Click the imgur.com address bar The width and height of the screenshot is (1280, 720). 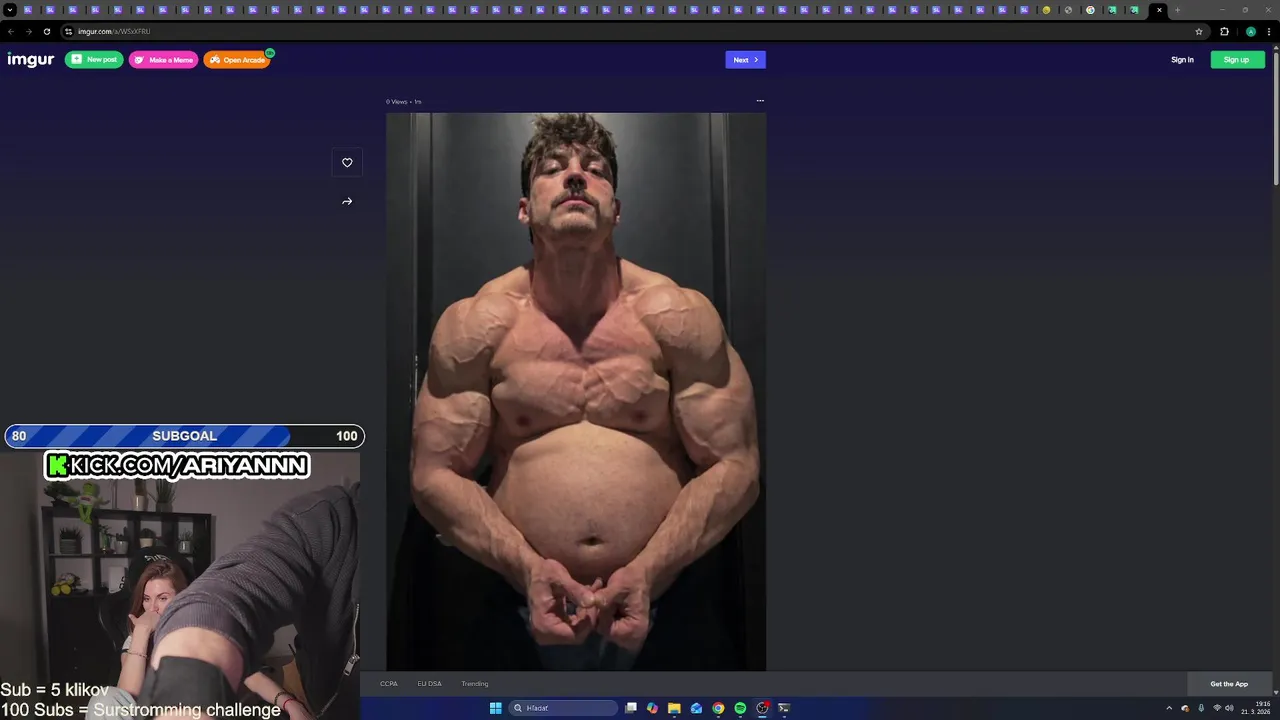[635, 31]
